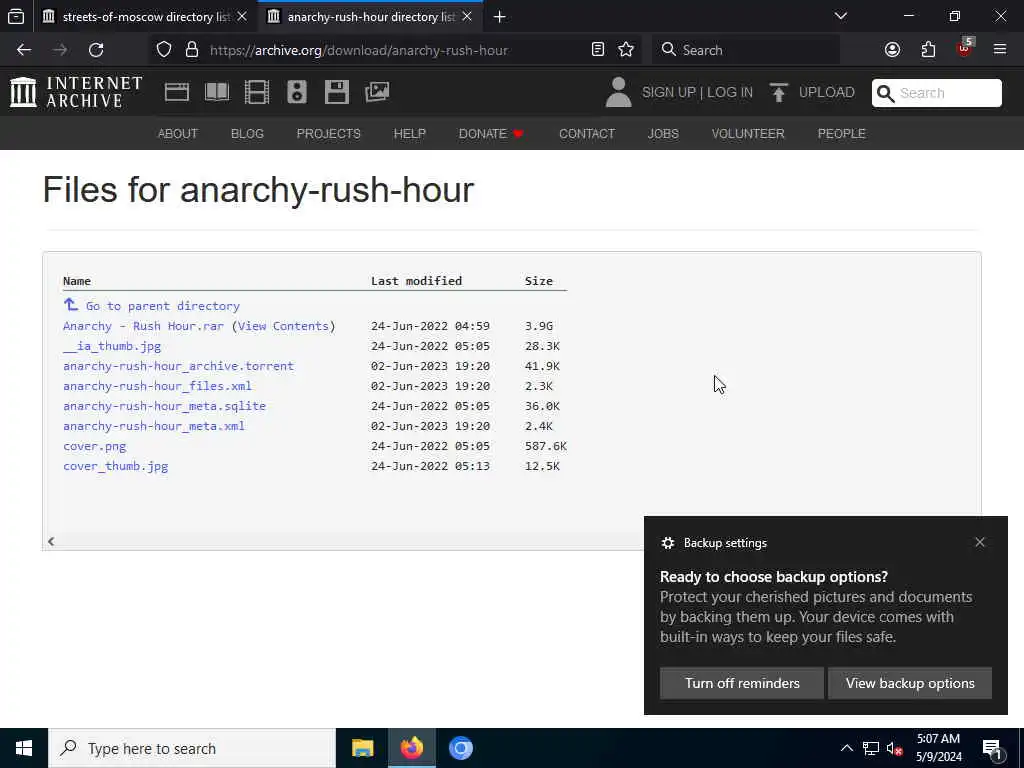Open File Explorer from the taskbar
1024x768 pixels.
click(x=362, y=748)
